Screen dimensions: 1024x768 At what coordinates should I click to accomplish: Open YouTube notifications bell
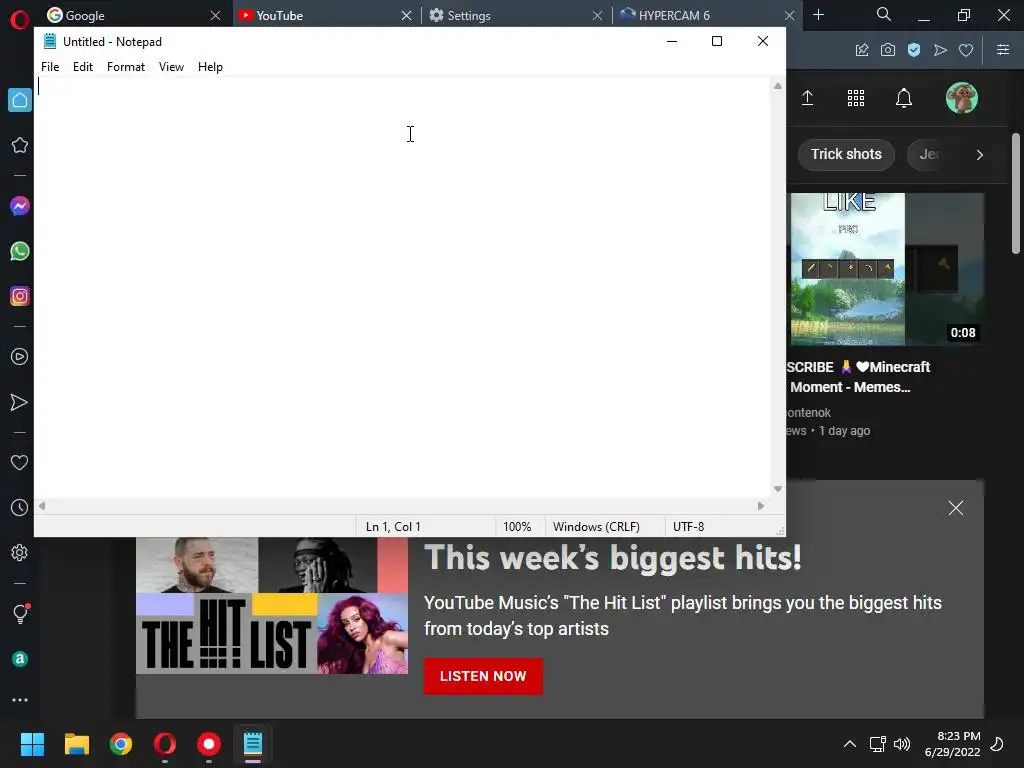pyautogui.click(x=904, y=98)
